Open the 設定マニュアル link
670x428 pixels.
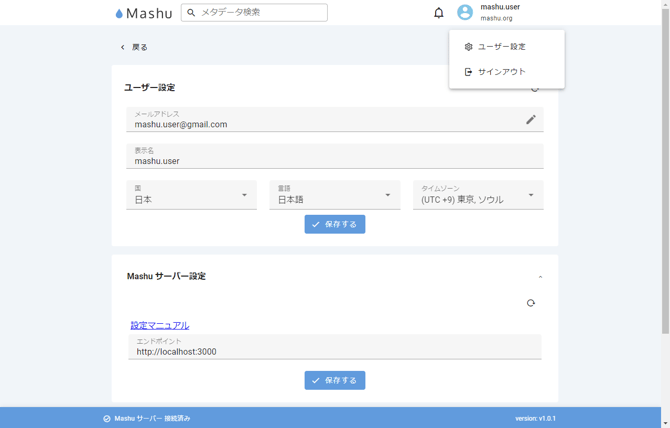160,325
